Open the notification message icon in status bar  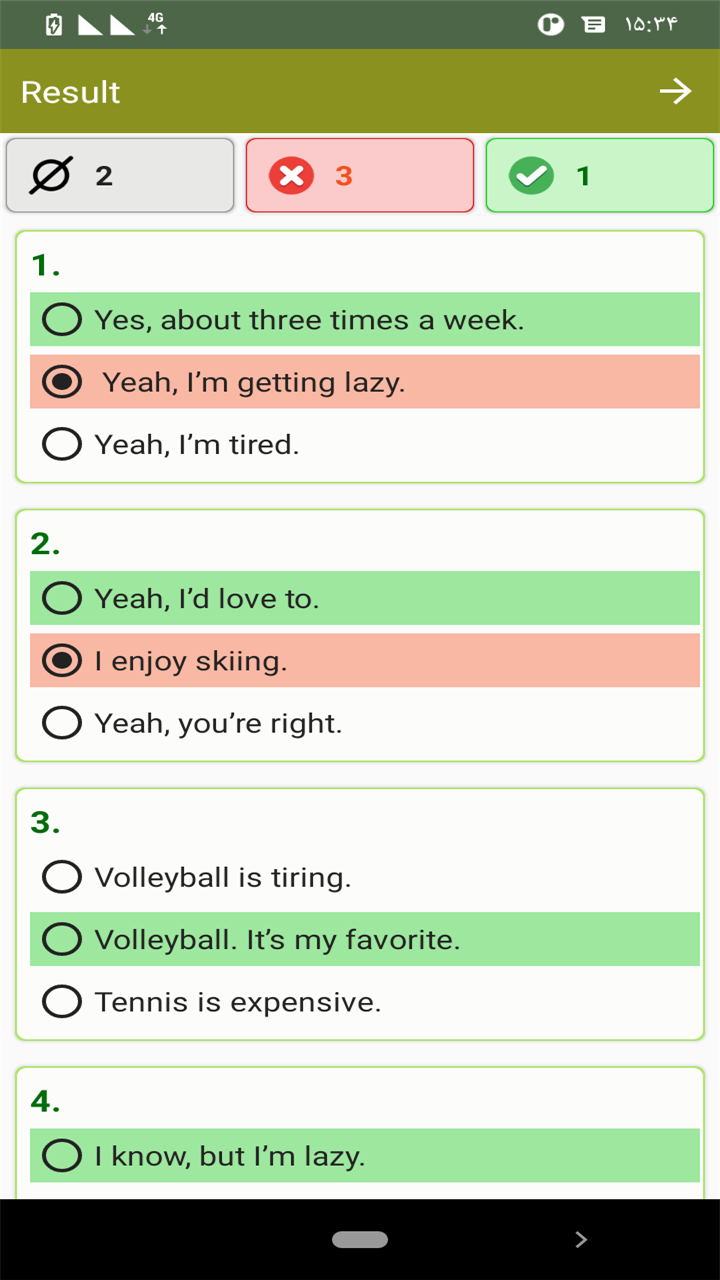(x=594, y=25)
